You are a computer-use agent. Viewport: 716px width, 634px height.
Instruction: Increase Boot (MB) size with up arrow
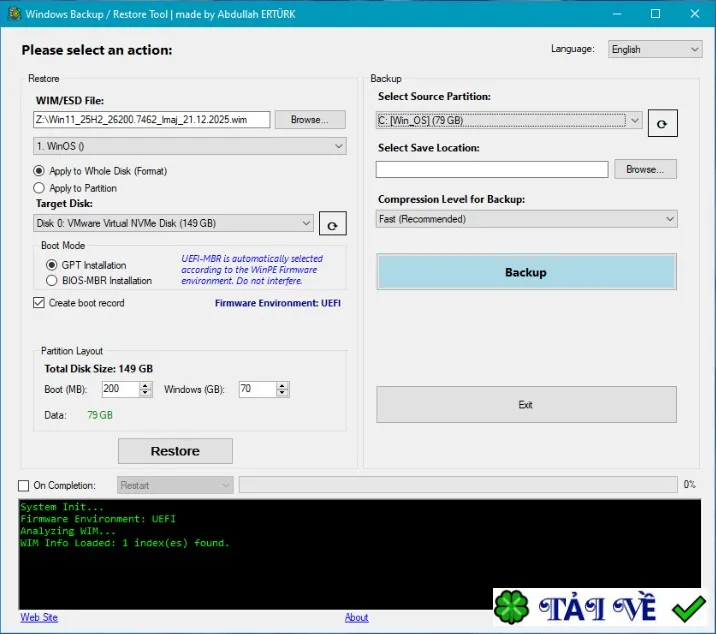145,386
